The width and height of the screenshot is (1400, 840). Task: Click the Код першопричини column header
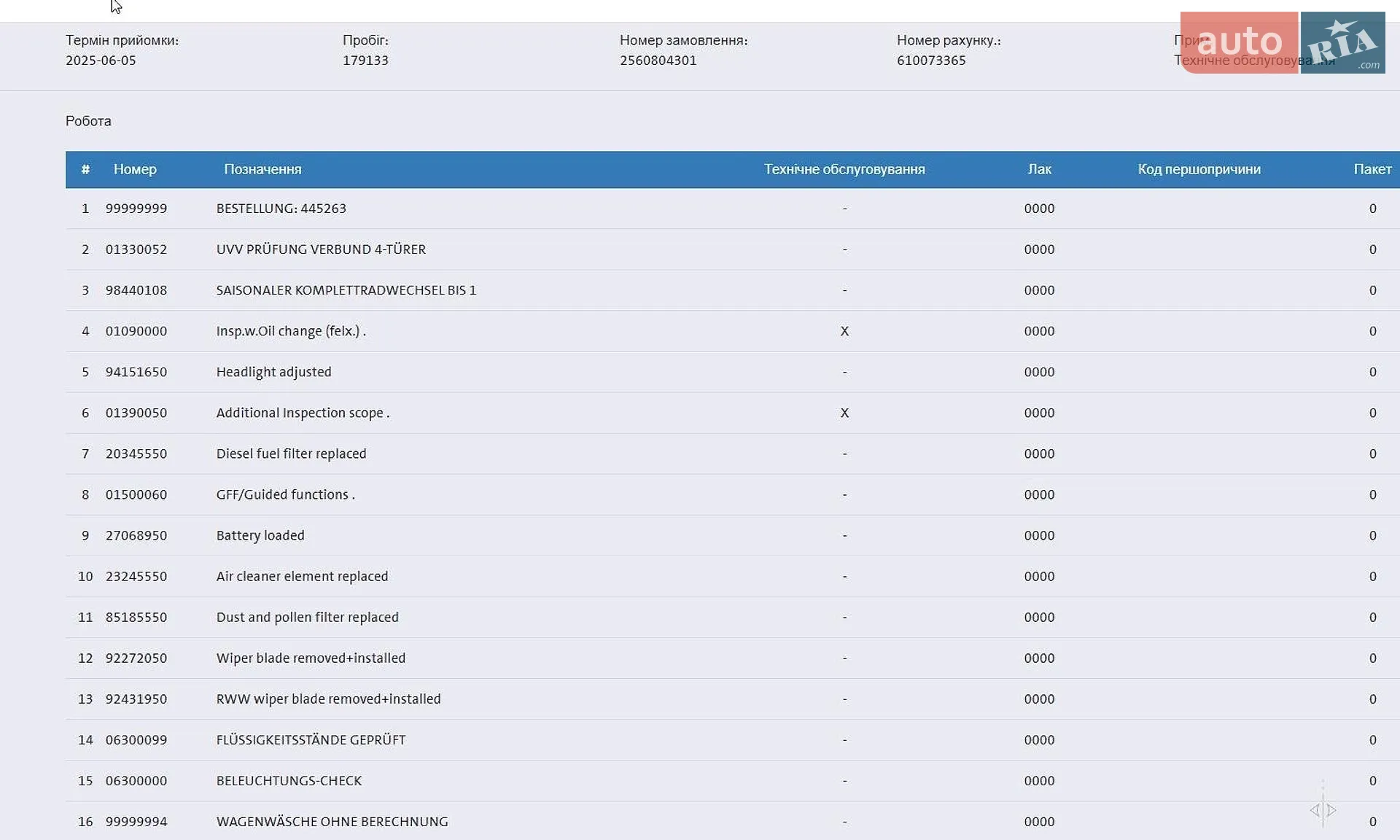coord(1199,169)
